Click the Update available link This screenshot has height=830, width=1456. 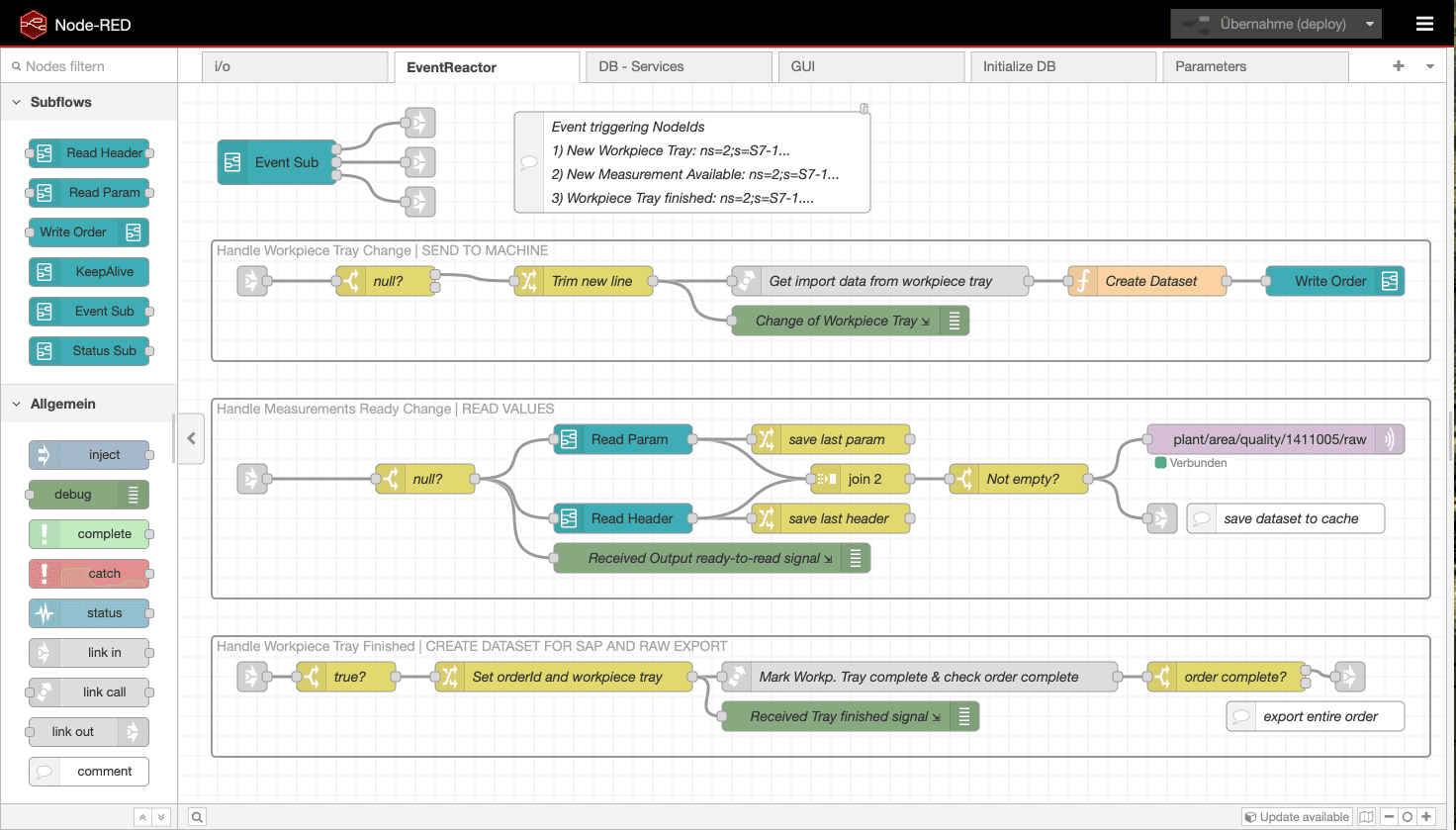(1296, 816)
